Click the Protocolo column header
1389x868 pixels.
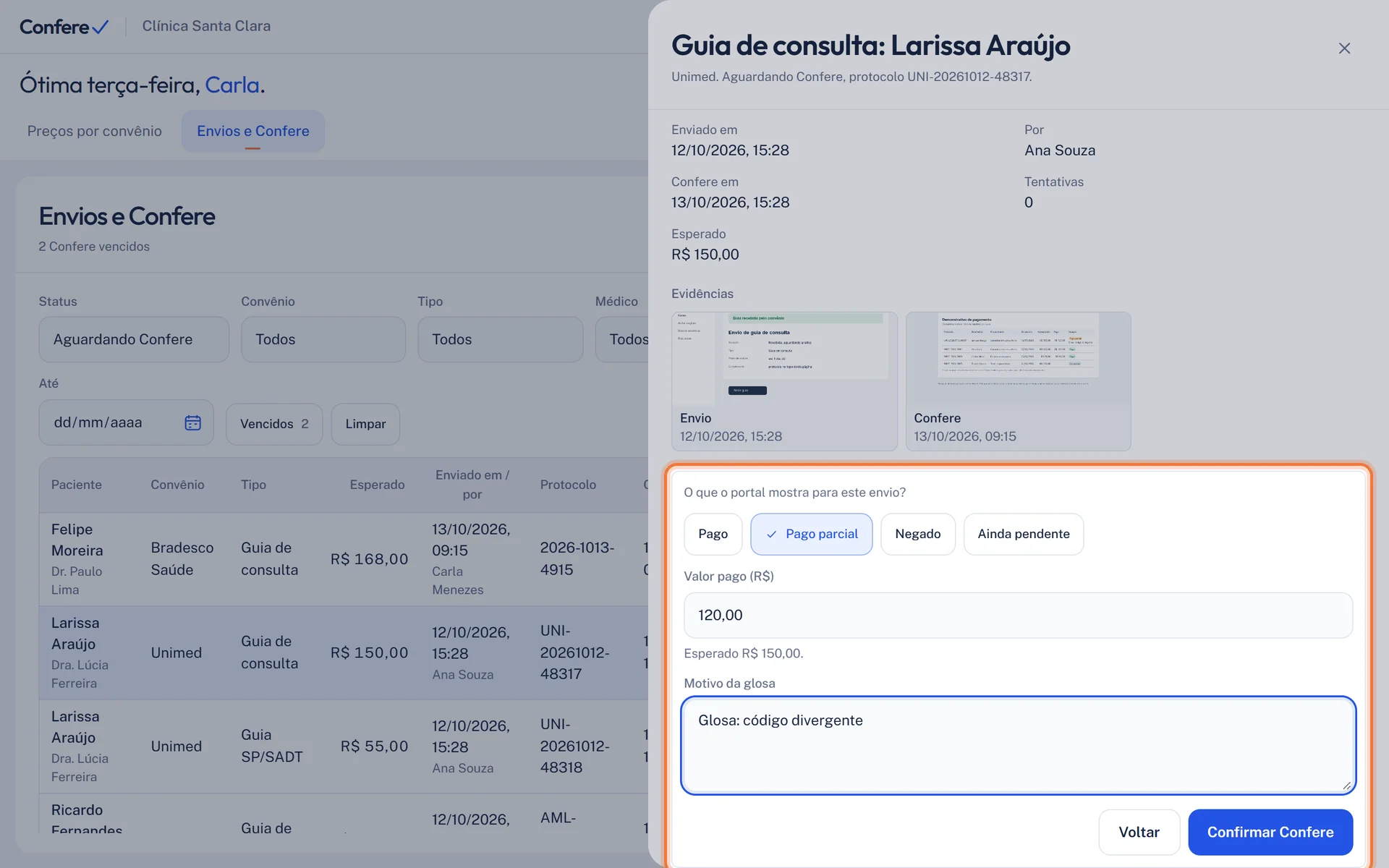568,485
